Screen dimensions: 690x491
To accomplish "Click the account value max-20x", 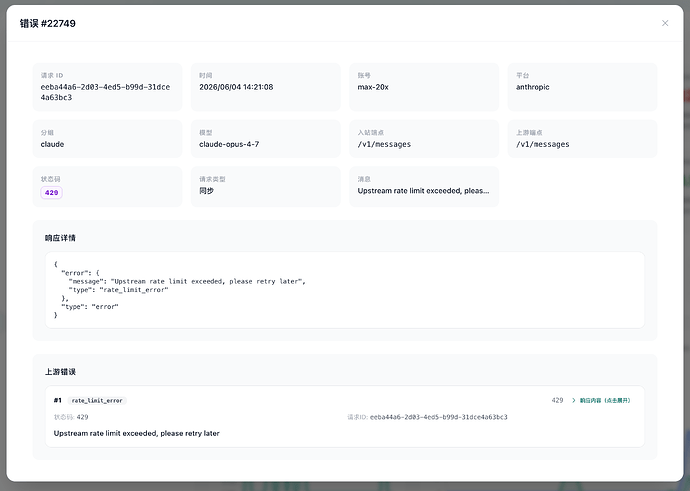I will [373, 87].
